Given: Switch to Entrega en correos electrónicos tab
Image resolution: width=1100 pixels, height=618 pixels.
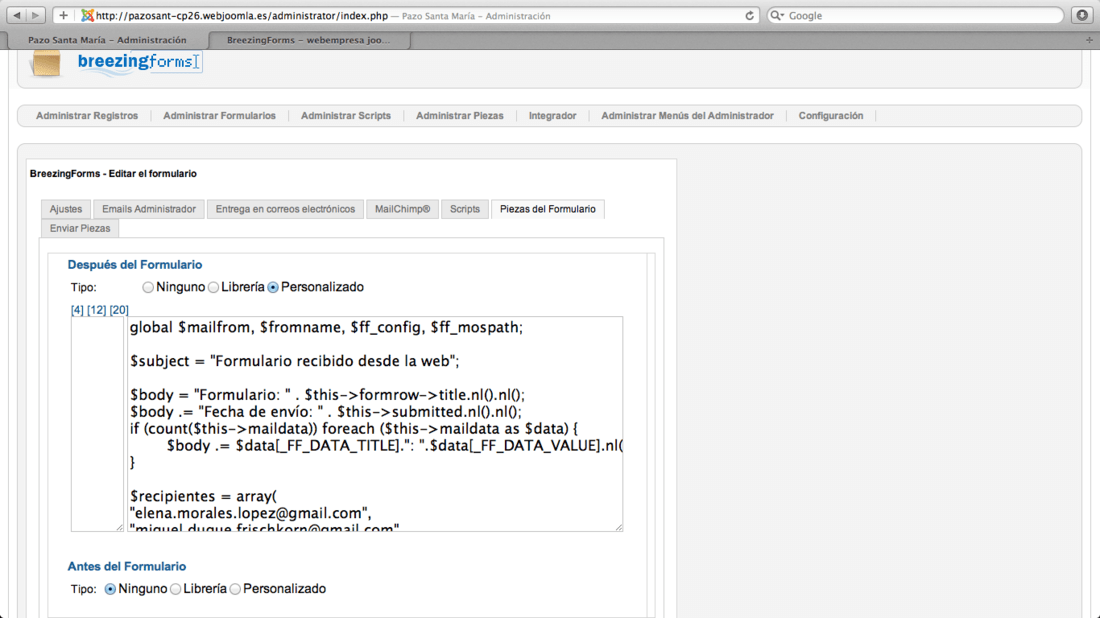Looking at the screenshot, I should (285, 209).
